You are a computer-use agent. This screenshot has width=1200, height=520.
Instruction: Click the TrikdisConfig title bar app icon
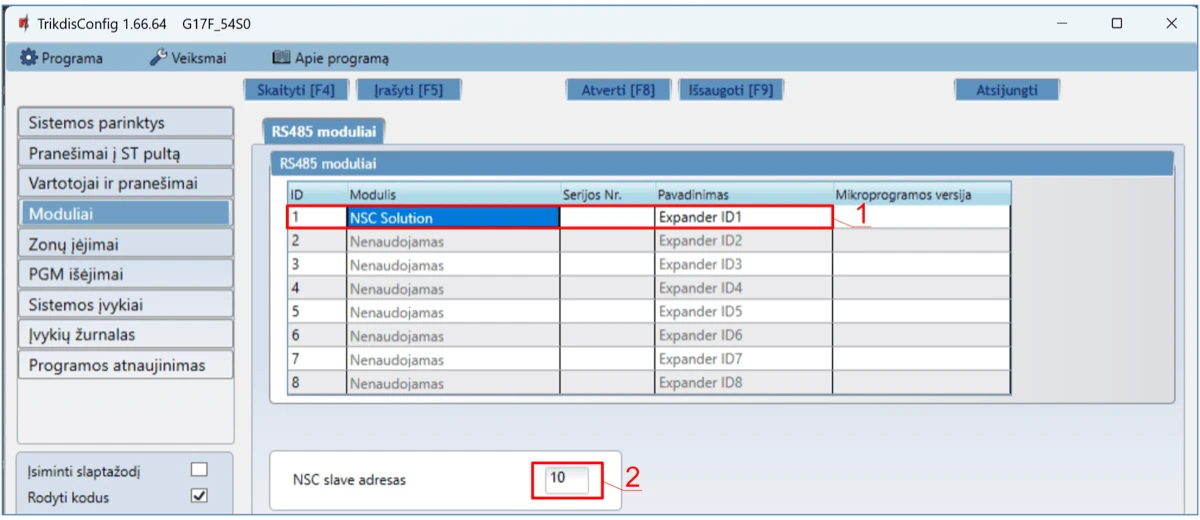pyautogui.click(x=22, y=23)
